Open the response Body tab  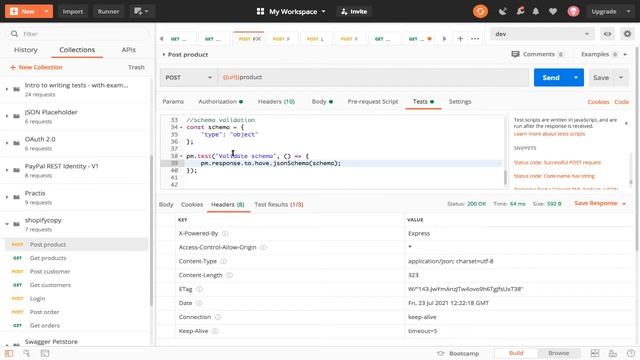coord(166,204)
